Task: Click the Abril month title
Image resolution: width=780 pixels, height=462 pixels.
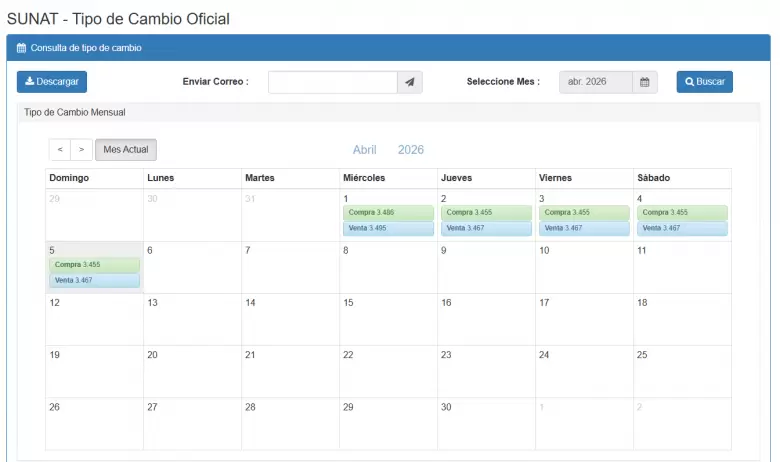Action: pos(365,150)
